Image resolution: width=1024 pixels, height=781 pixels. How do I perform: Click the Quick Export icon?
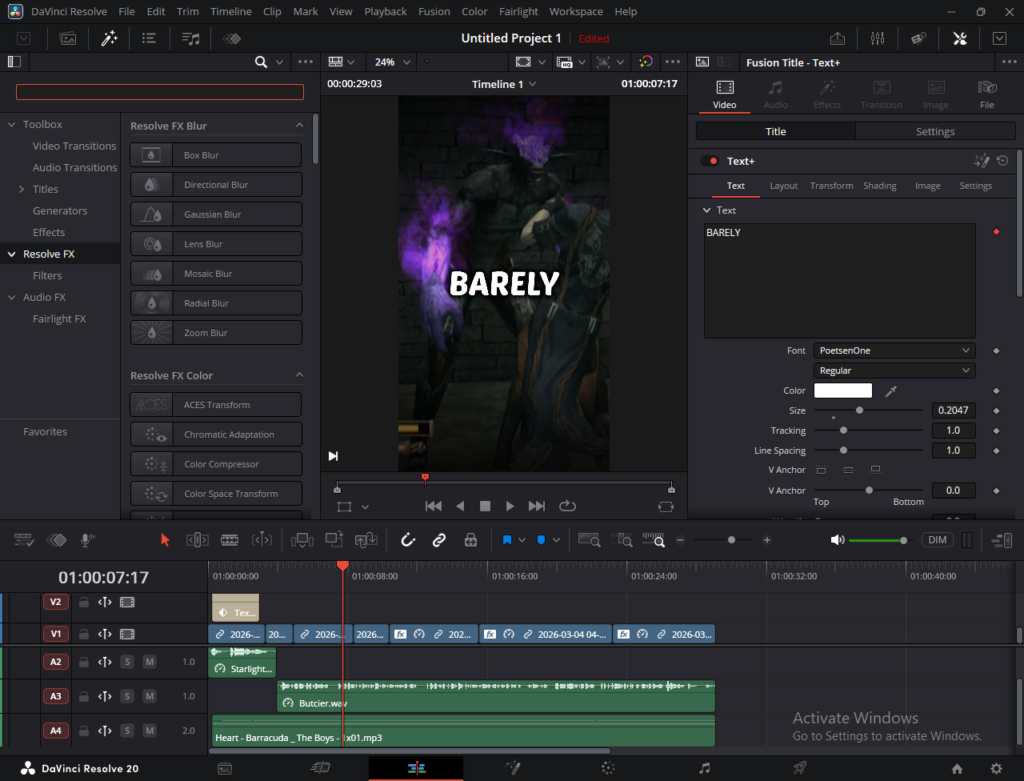point(837,39)
